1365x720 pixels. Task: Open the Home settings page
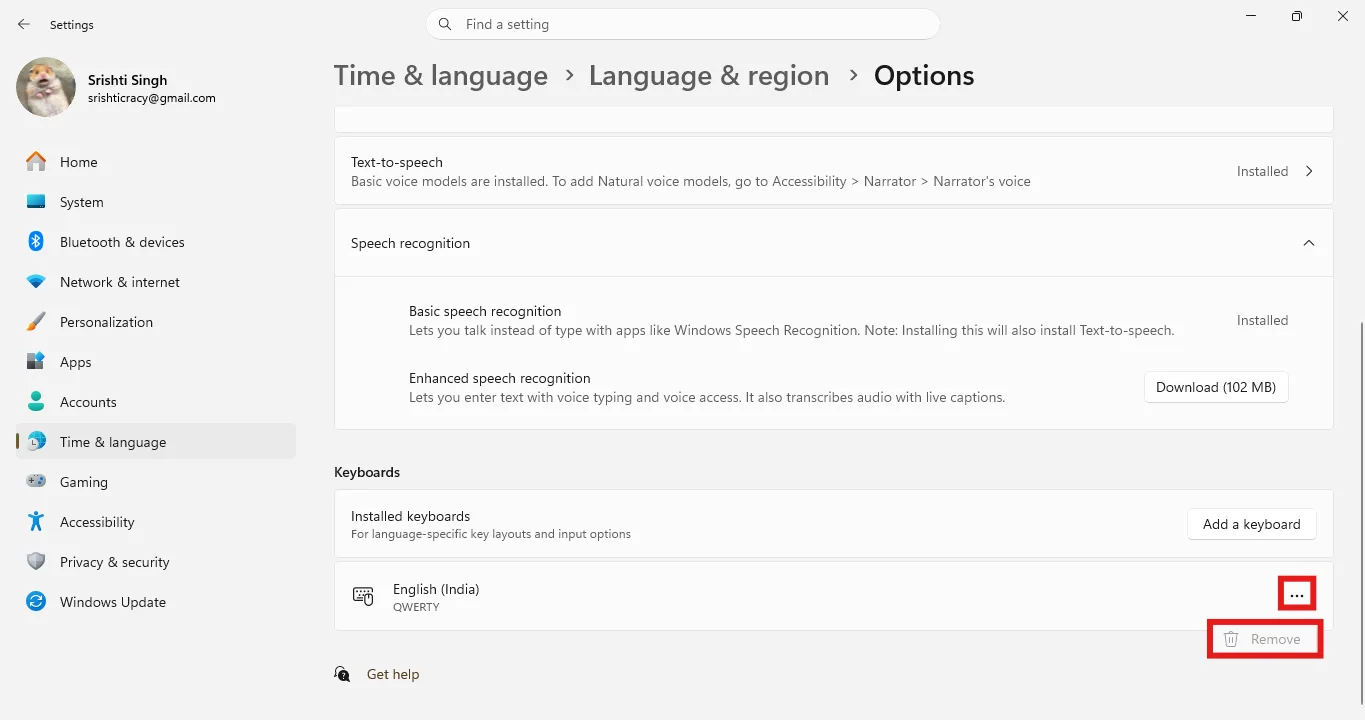coord(156,162)
